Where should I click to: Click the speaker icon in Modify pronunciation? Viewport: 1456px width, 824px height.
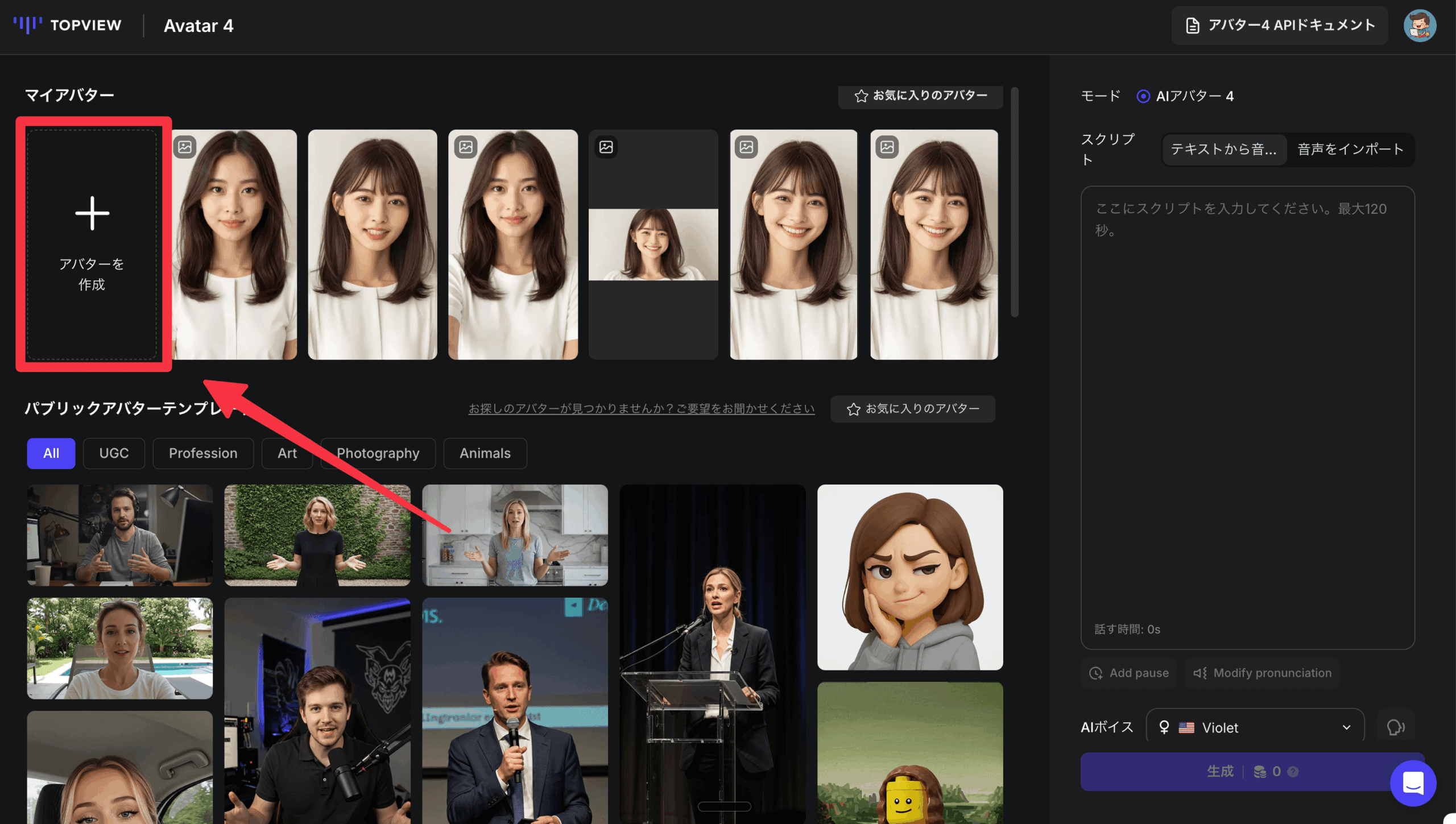(x=1200, y=673)
